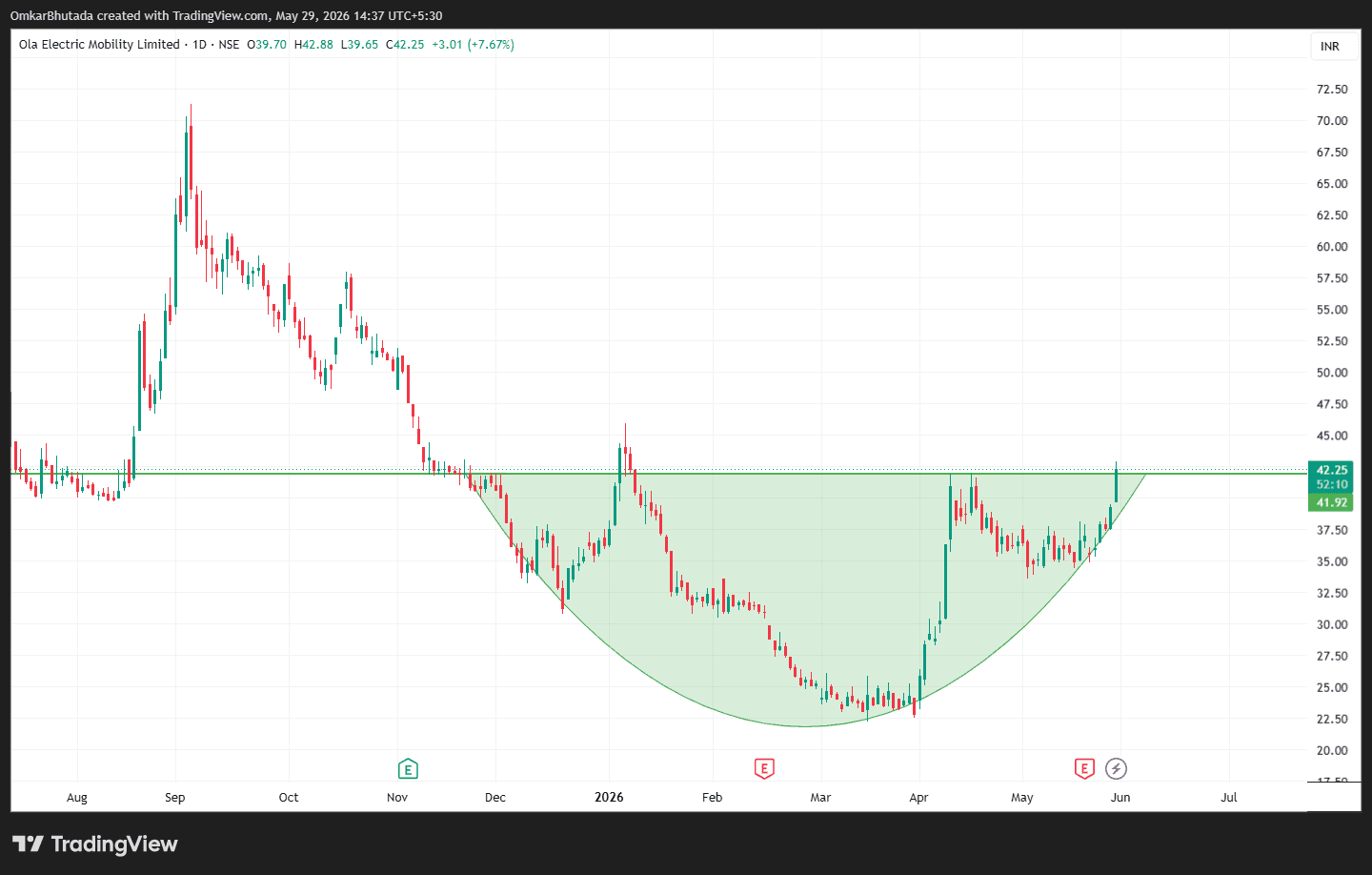1372x875 pixels.
Task: Click the red earnings icon near February
Action: 764,768
